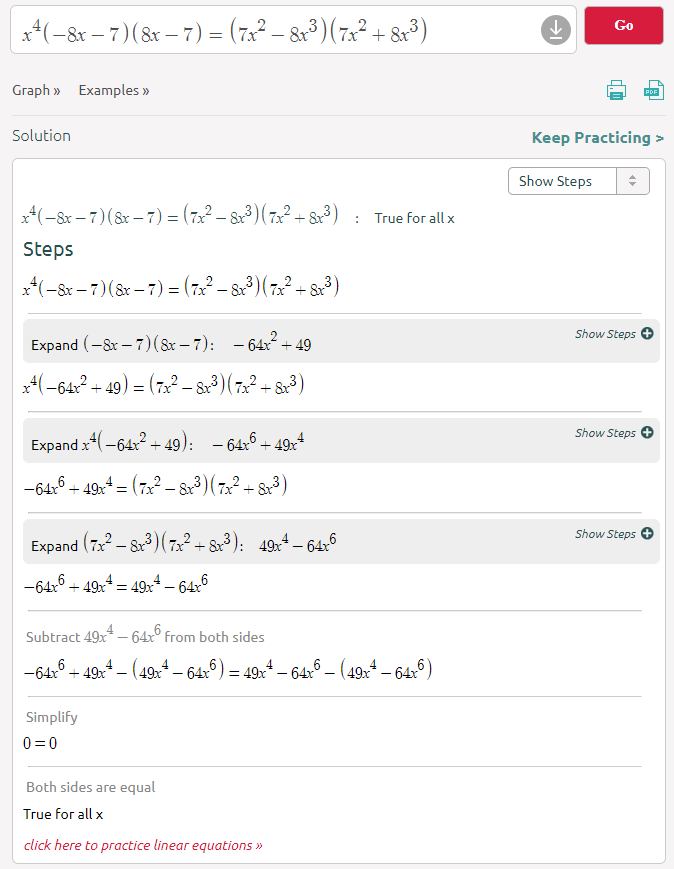Expand steps for x^4(-64x^2+49) expansion
The width and height of the screenshot is (674, 869).
click(613, 433)
